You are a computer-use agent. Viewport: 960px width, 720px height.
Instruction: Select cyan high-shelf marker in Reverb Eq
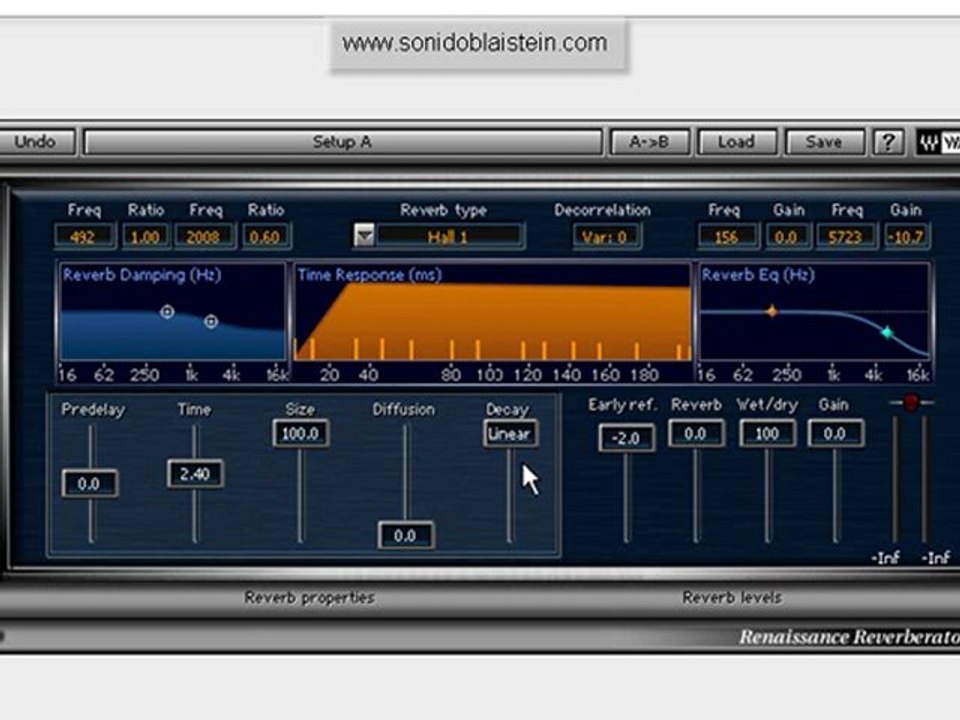pos(887,332)
